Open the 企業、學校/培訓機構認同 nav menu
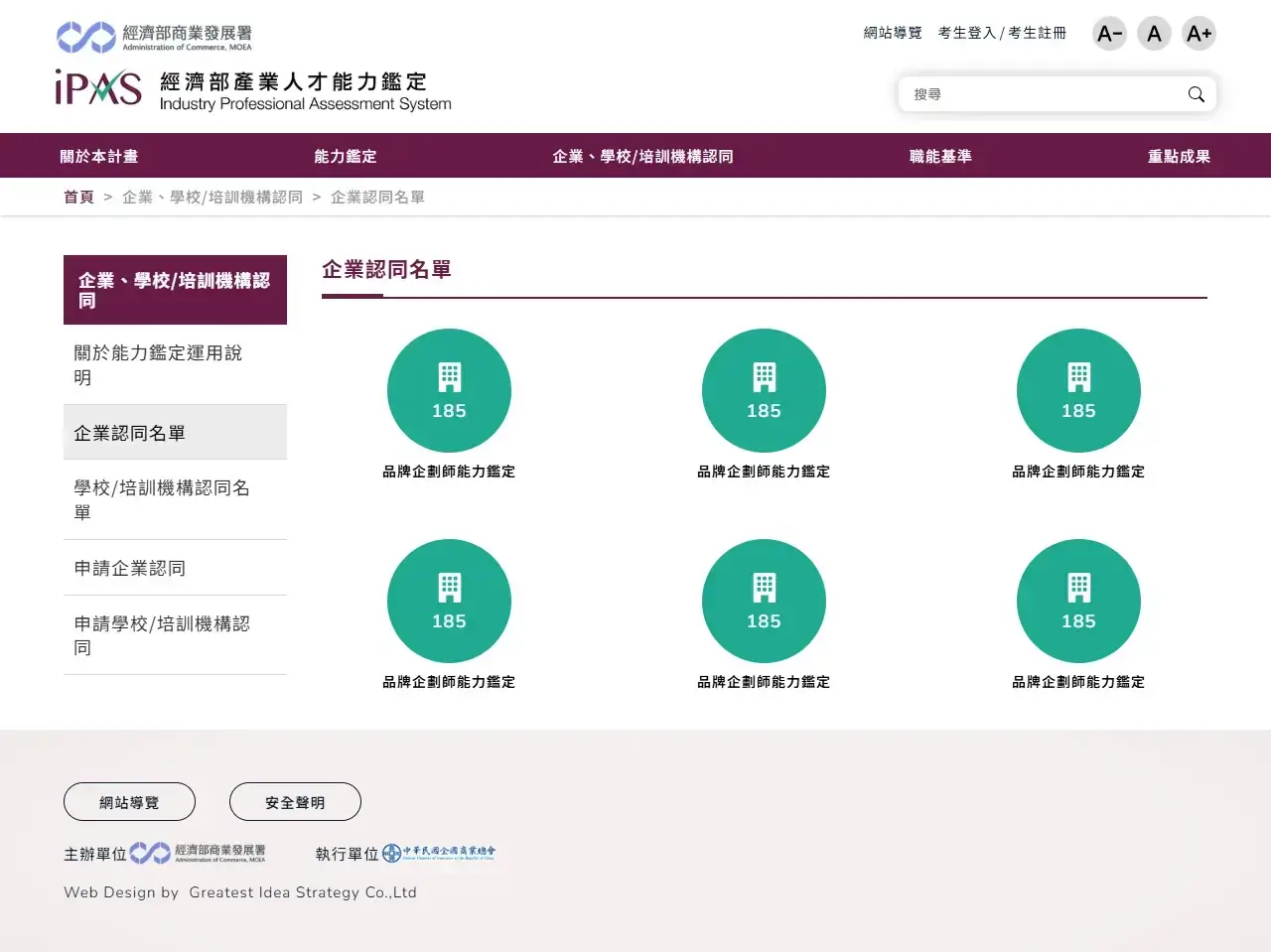Viewport: 1271px width, 952px height. point(642,156)
